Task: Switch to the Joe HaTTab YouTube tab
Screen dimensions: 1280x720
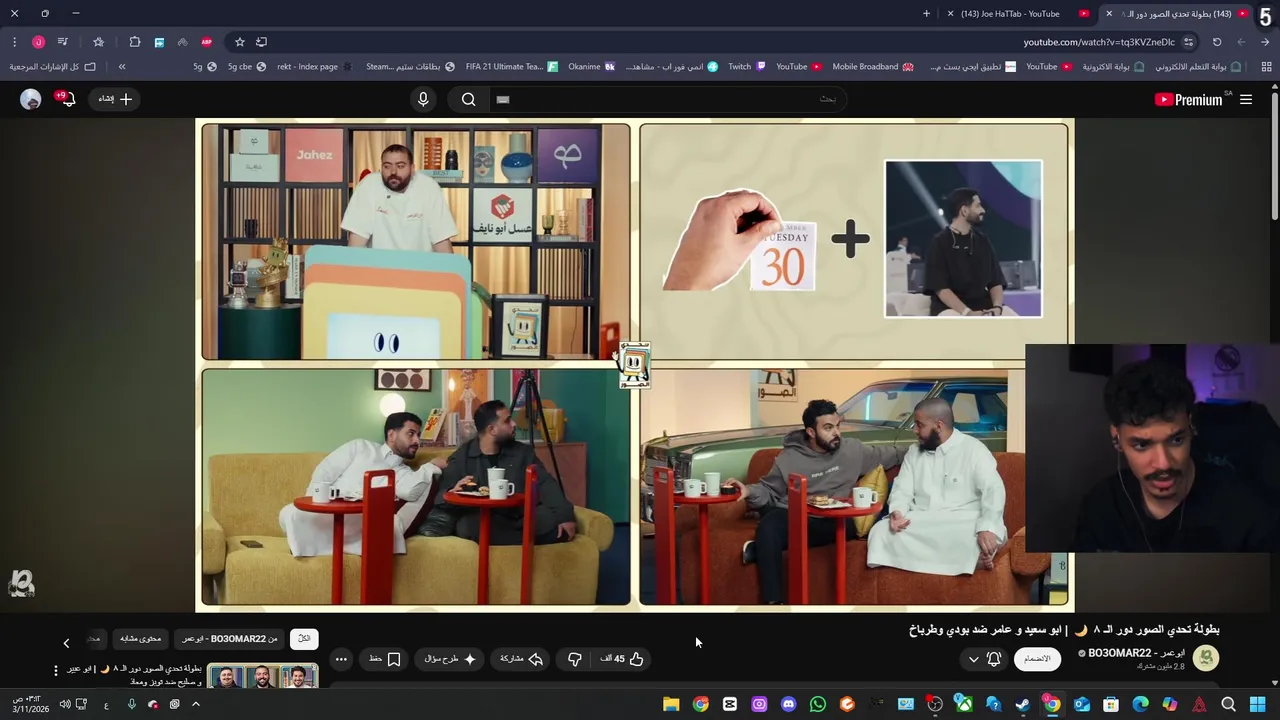Action: click(1019, 13)
